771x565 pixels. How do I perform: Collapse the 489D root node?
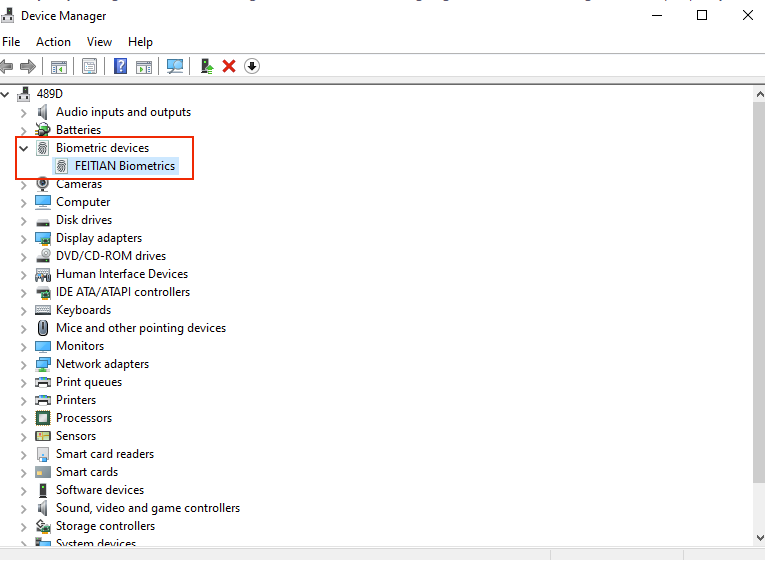coord(5,93)
